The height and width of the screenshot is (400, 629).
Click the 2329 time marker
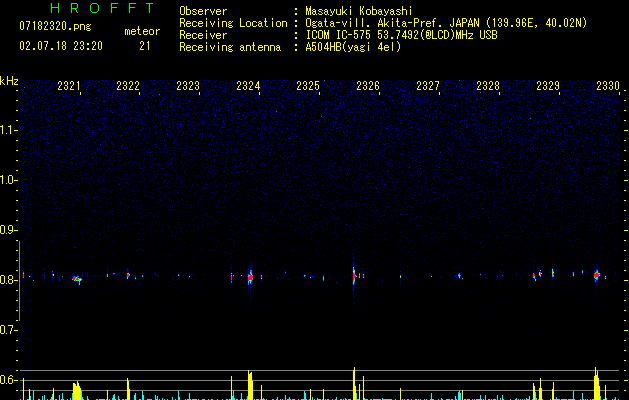pos(548,85)
